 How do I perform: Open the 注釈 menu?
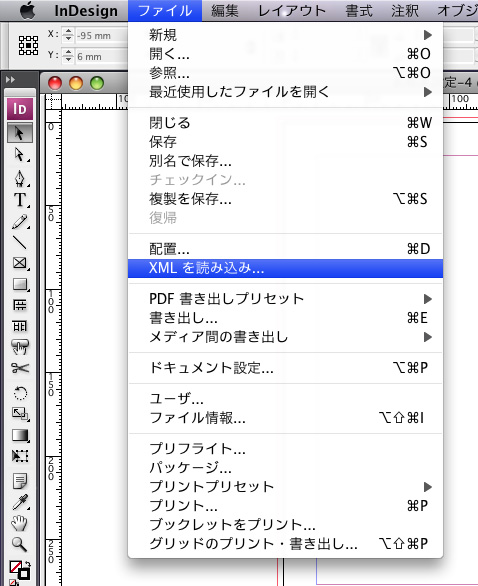[405, 10]
